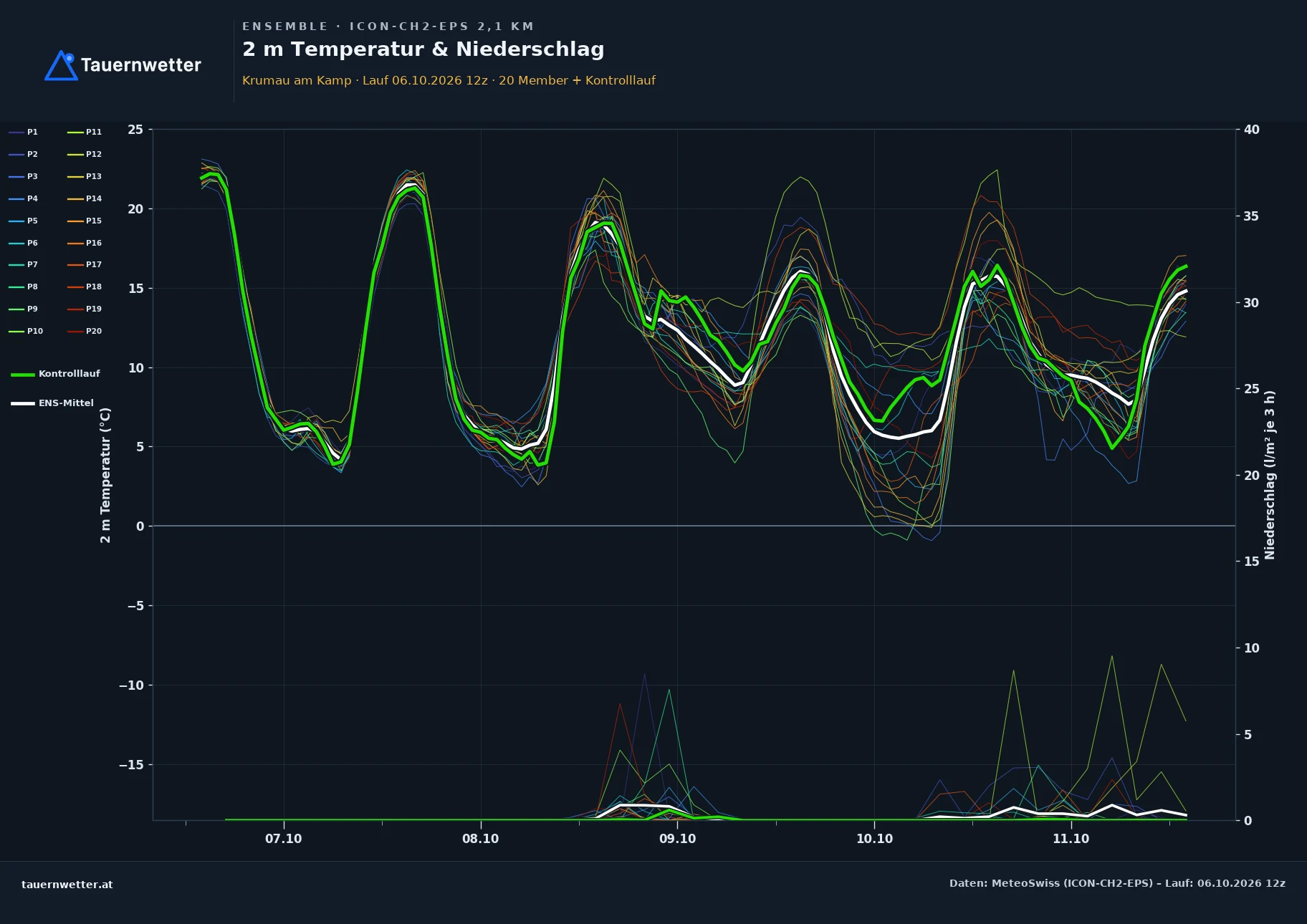Click legend entry P15
Viewport: 1307px width, 924px height.
pyautogui.click(x=85, y=221)
